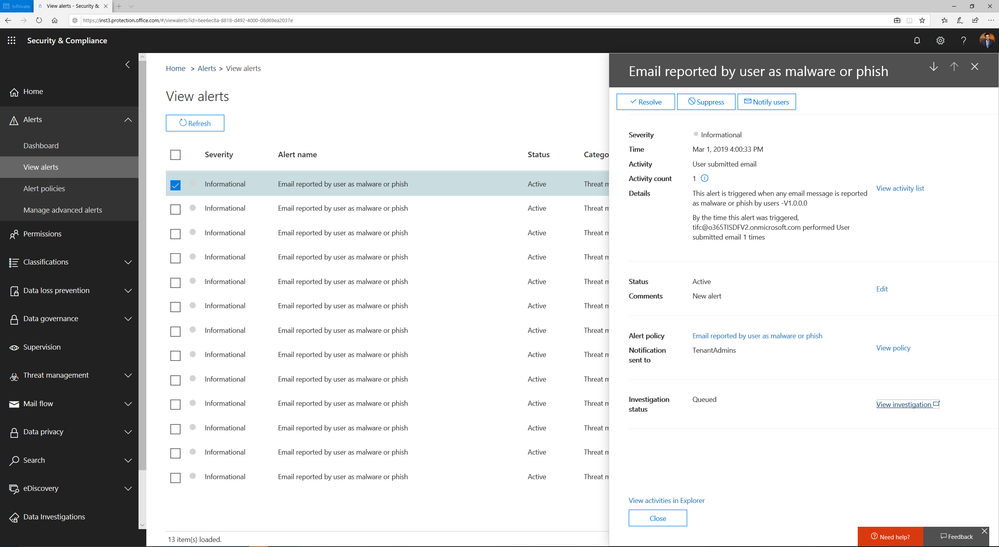The width and height of the screenshot is (999, 547).
Task: Open Manage advanced alerts item
Action: (62, 210)
